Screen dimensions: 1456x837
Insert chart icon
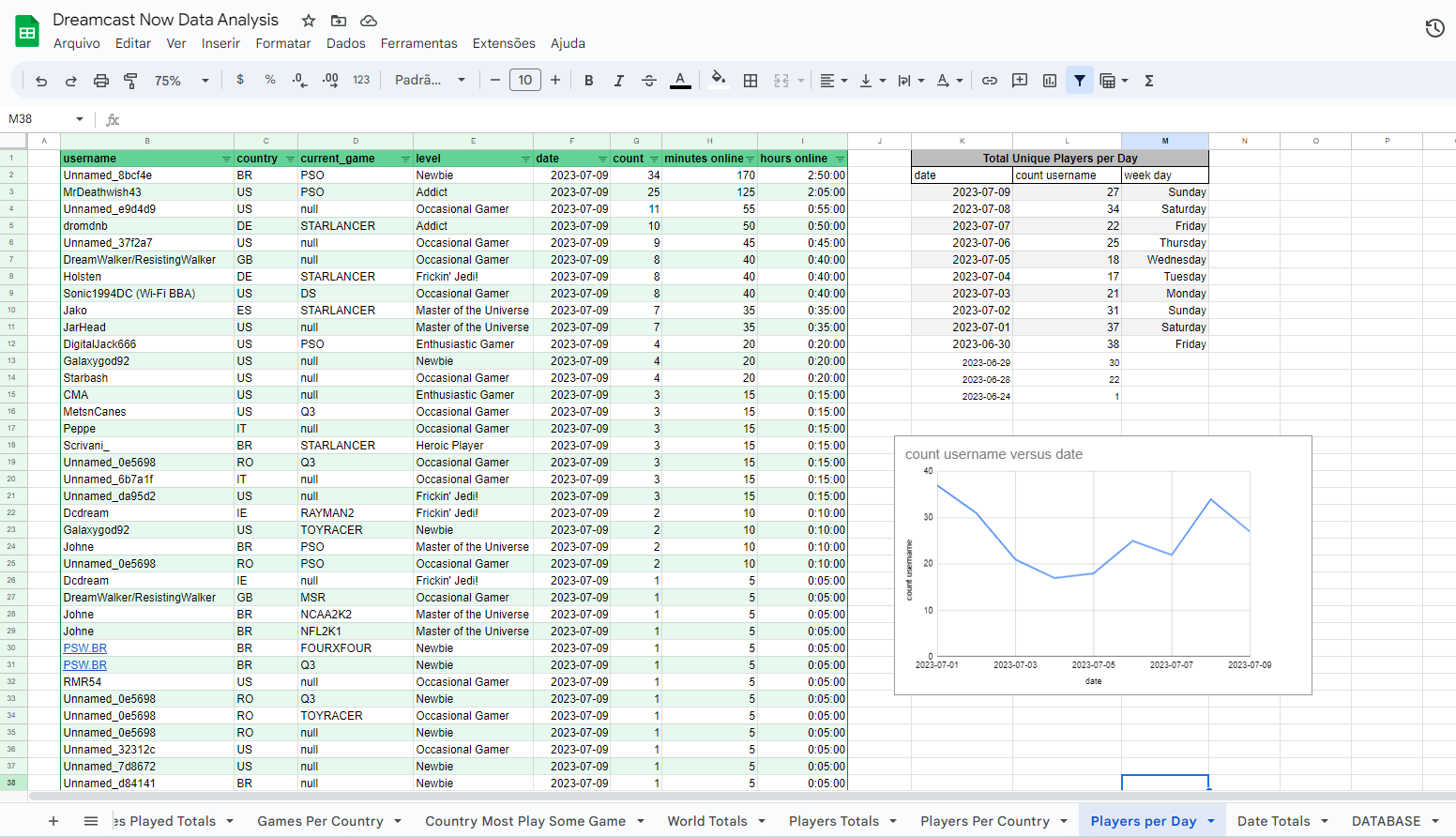1050,81
